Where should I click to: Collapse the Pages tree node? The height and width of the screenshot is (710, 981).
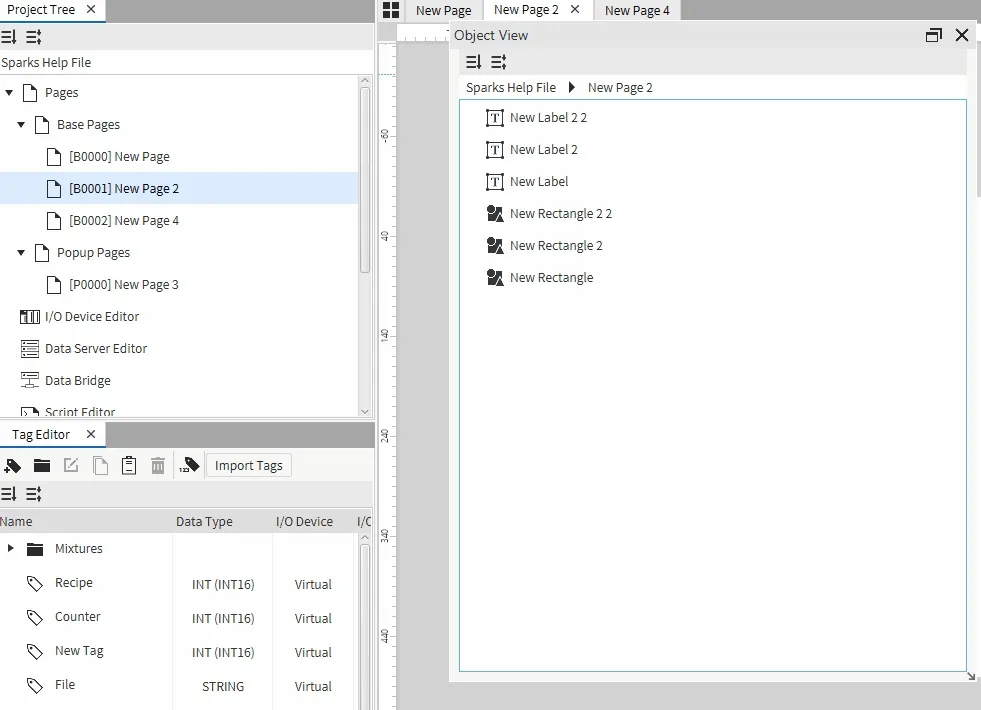(9, 93)
